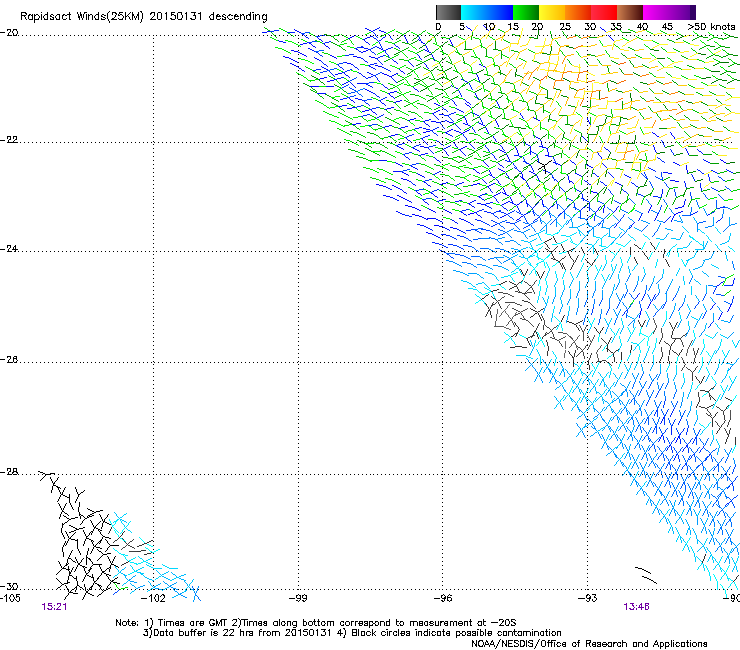Click the gray 0-5 knots legend swatch
The image size is (740, 650).
(x=448, y=12)
